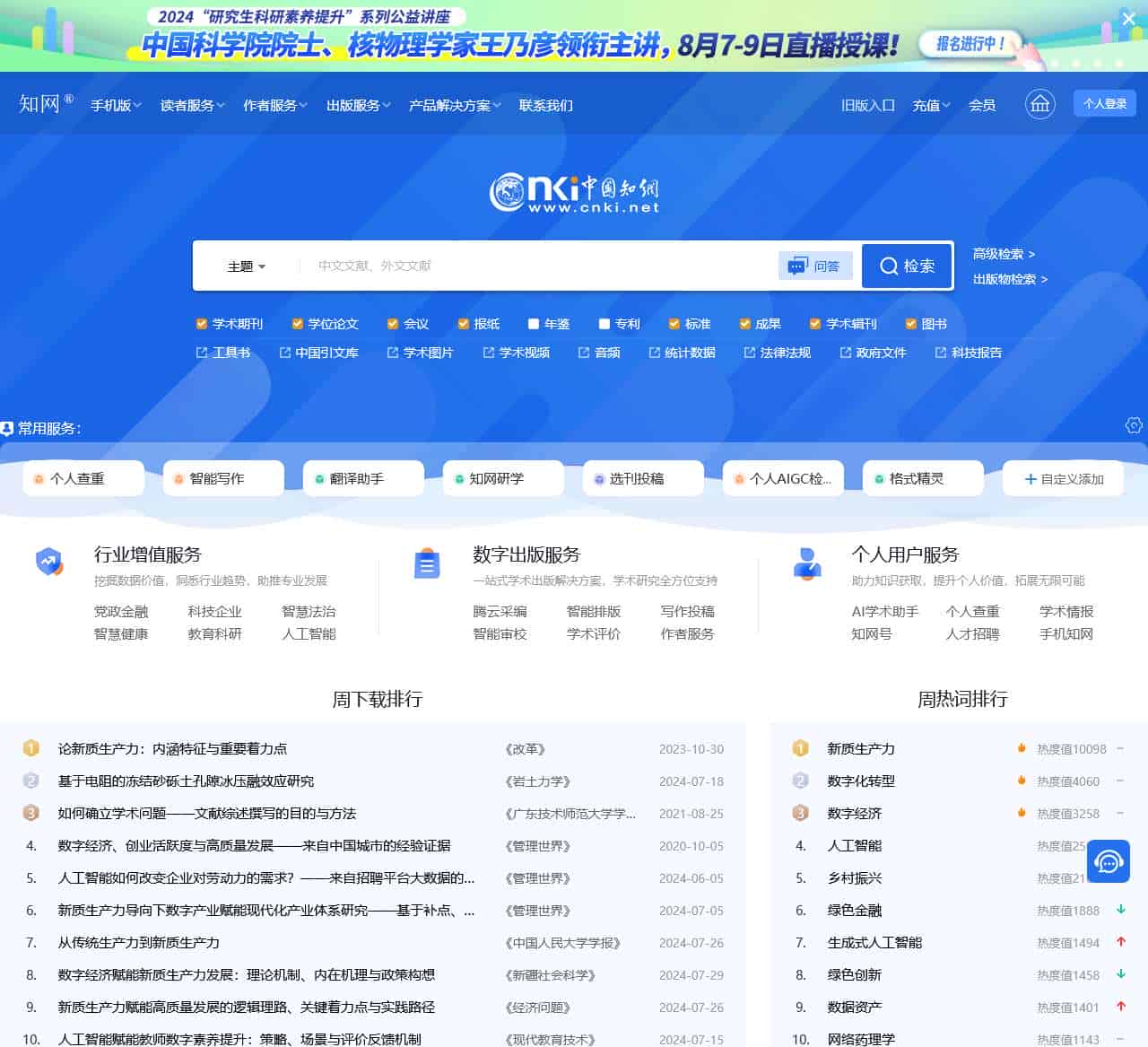Screen dimensions: 1148x1047
Task: Open 政府文件 external link
Action: coord(873,353)
